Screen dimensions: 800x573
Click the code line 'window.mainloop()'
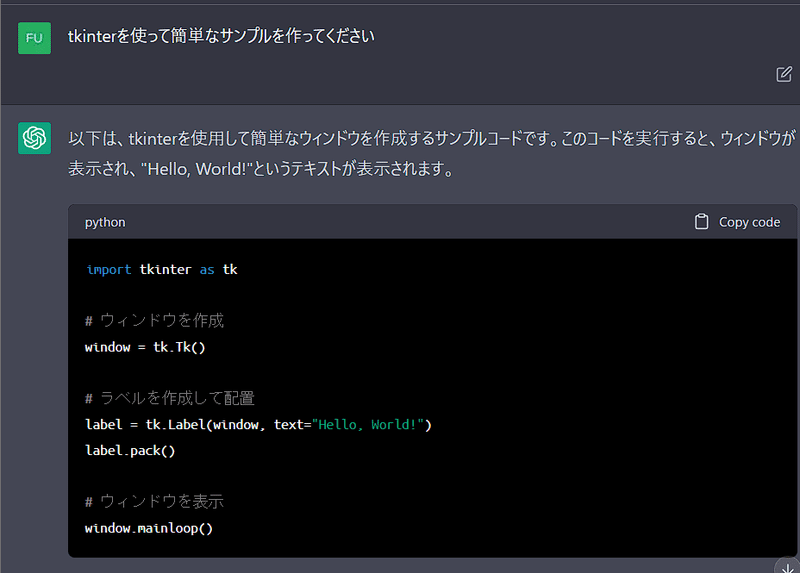(x=148, y=528)
